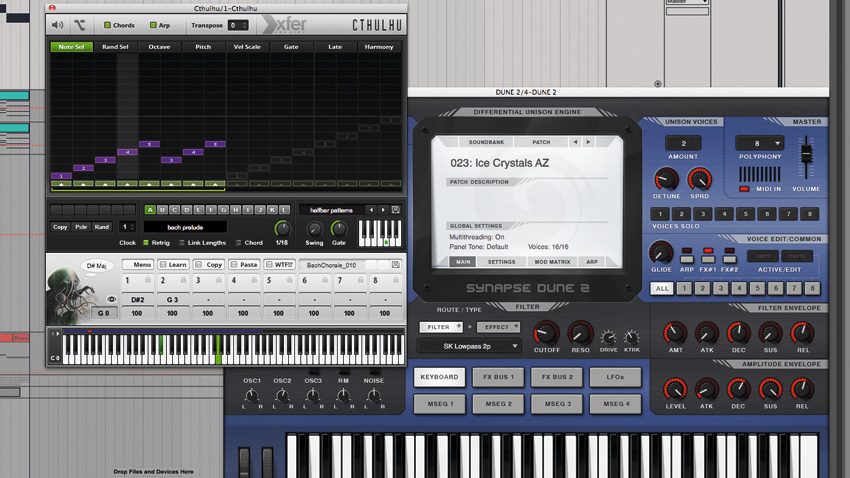Switch to the Harmony tab
Viewport: 850px width, 478px height.
pyautogui.click(x=379, y=47)
